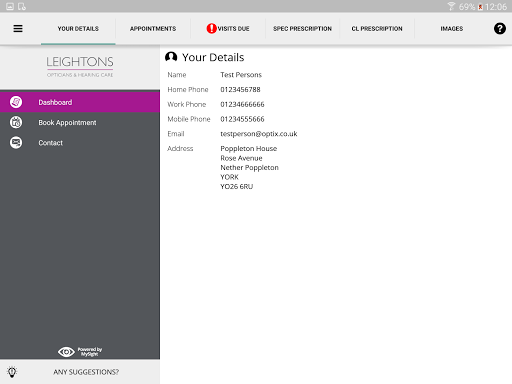The height and width of the screenshot is (384, 512).
Task: Tap the profile avatar icon beside Your Details
Action: [171, 57]
